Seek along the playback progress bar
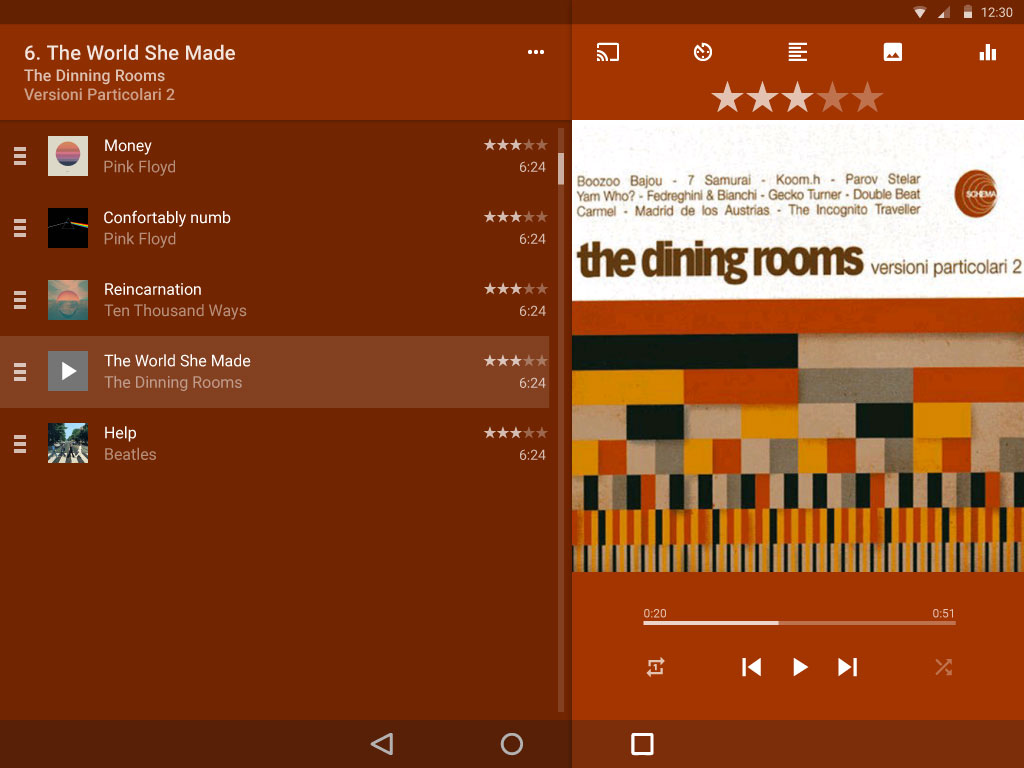This screenshot has height=768, width=1024. coord(799,623)
